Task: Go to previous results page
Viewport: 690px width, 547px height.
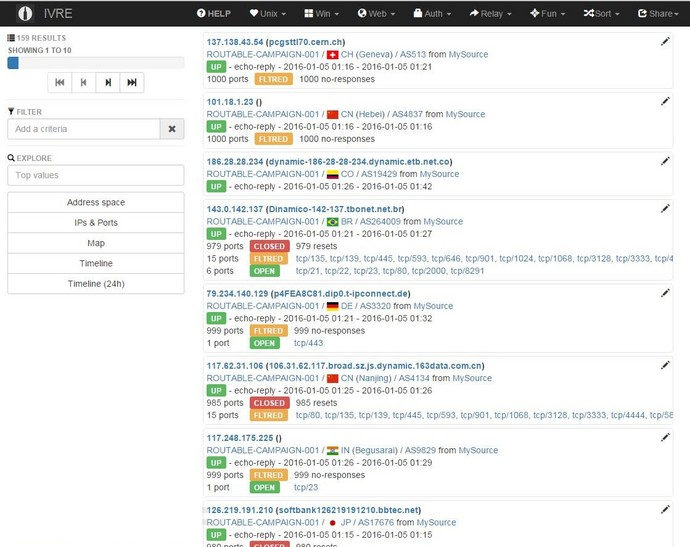Action: point(84,82)
